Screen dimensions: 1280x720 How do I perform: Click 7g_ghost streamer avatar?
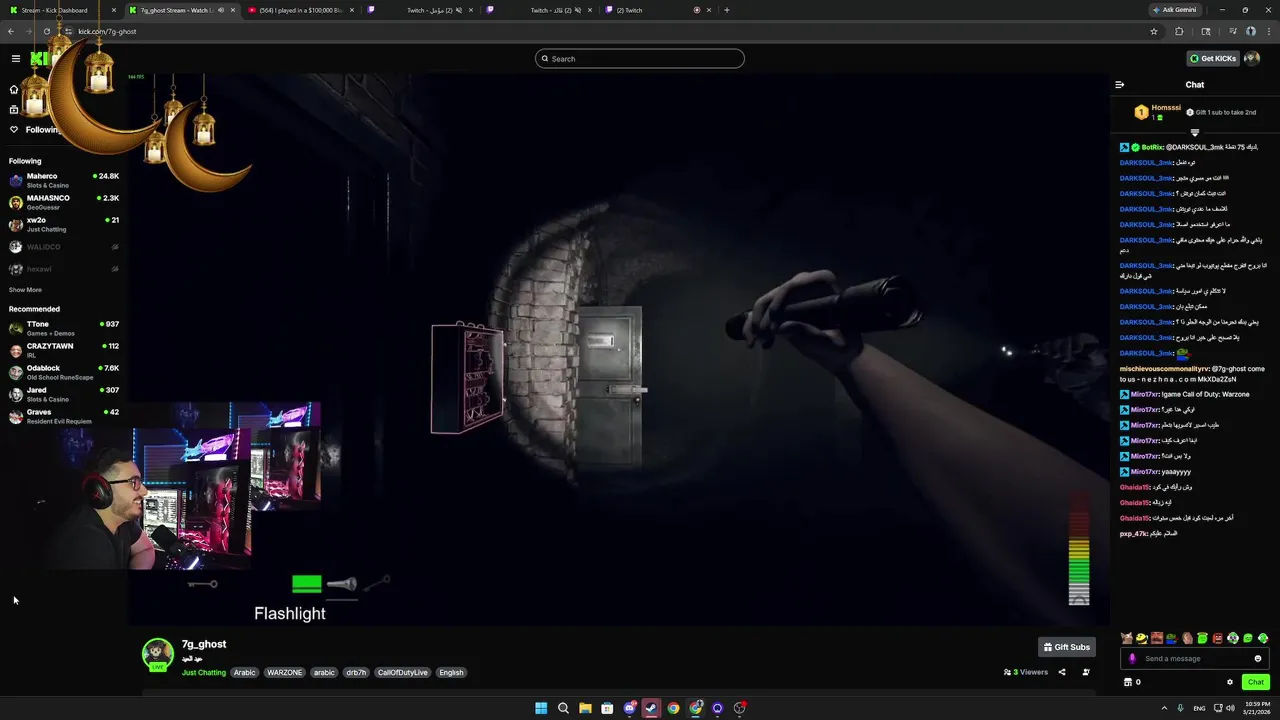[x=157, y=654]
